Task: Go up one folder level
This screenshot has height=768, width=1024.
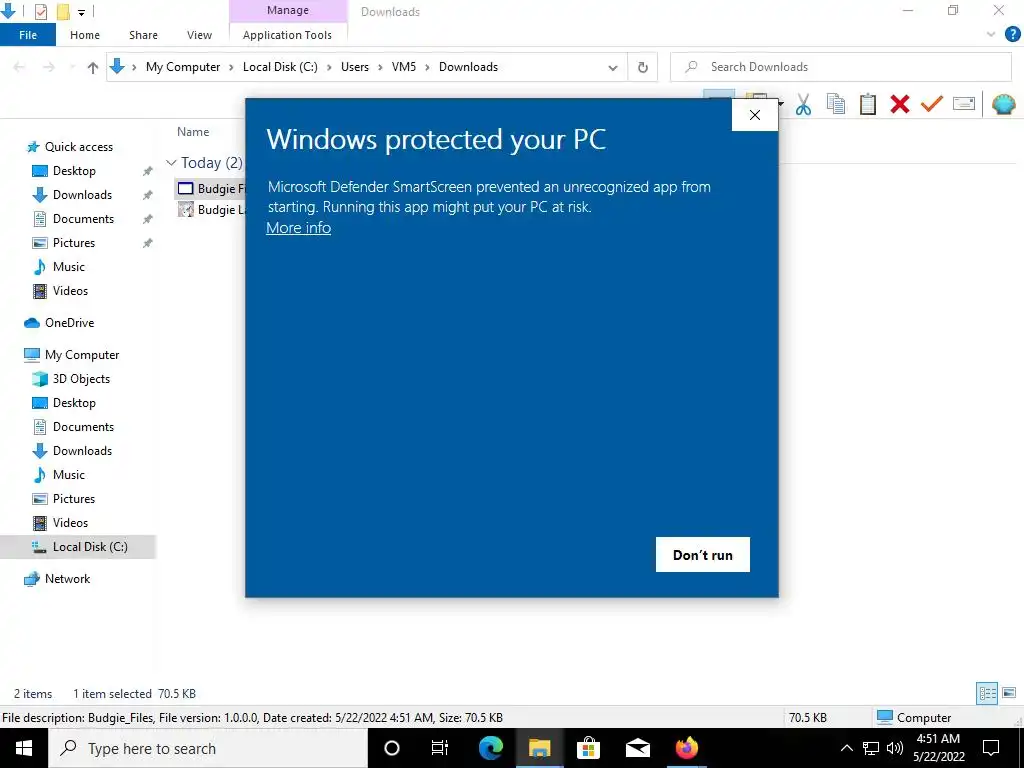Action: pos(93,67)
